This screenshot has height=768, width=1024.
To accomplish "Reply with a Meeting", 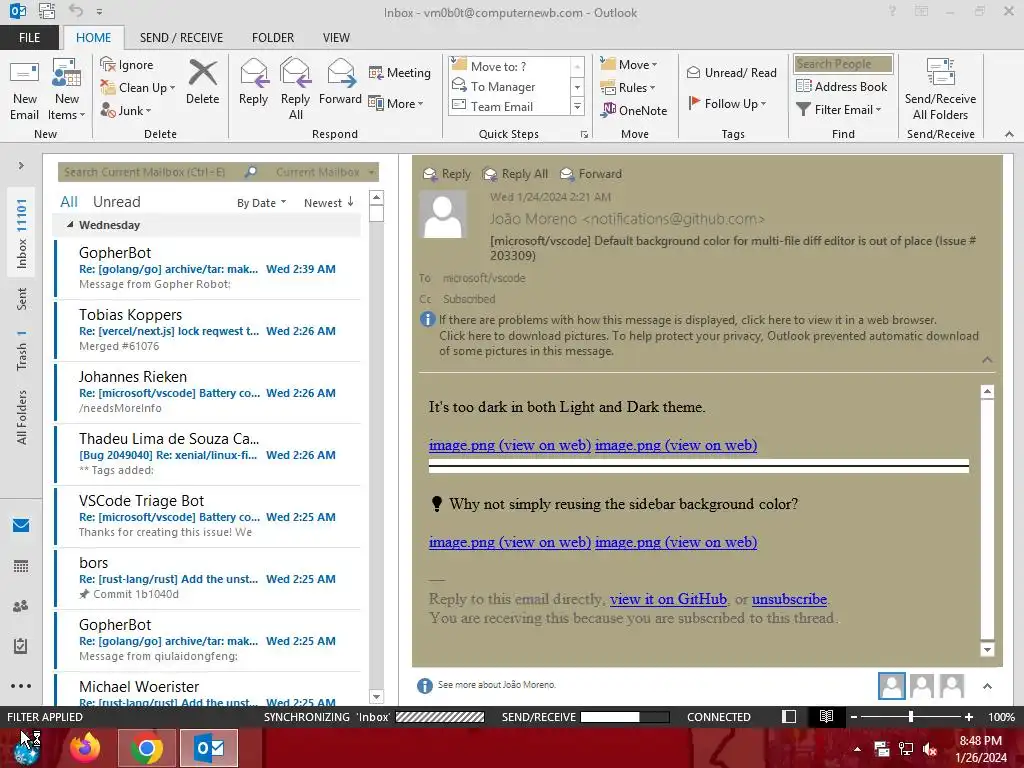I will click(400, 72).
